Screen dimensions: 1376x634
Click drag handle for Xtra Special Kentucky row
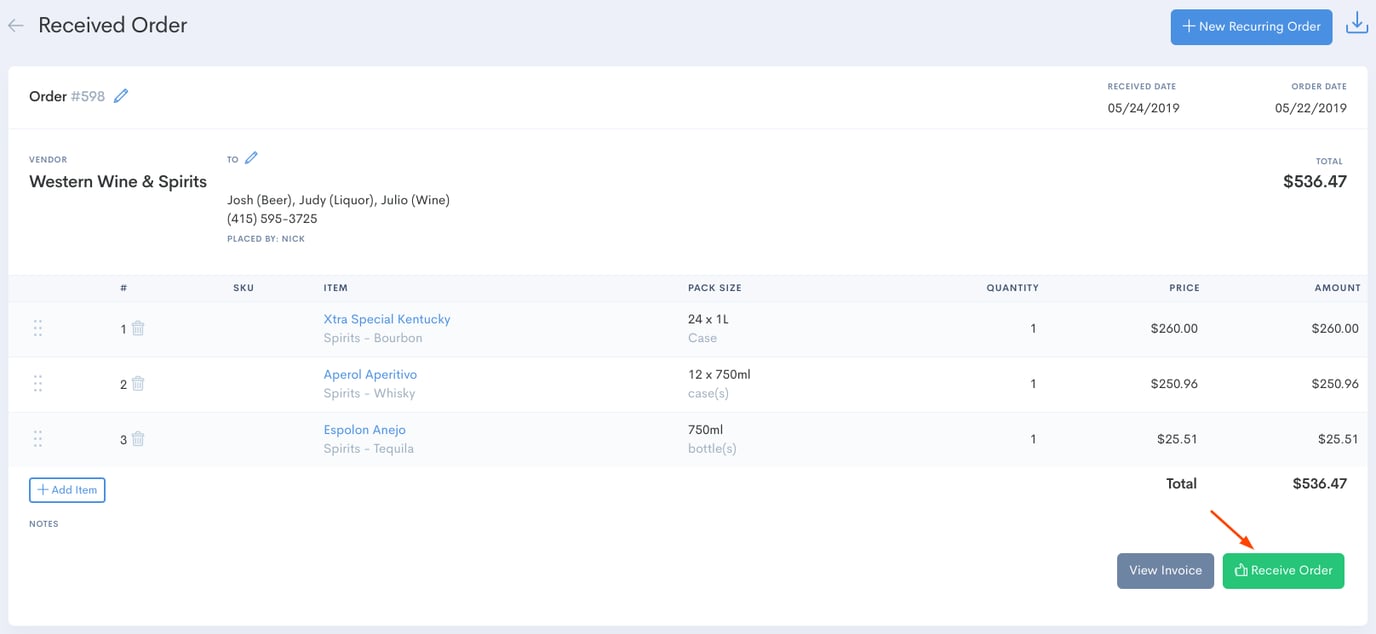click(x=38, y=328)
